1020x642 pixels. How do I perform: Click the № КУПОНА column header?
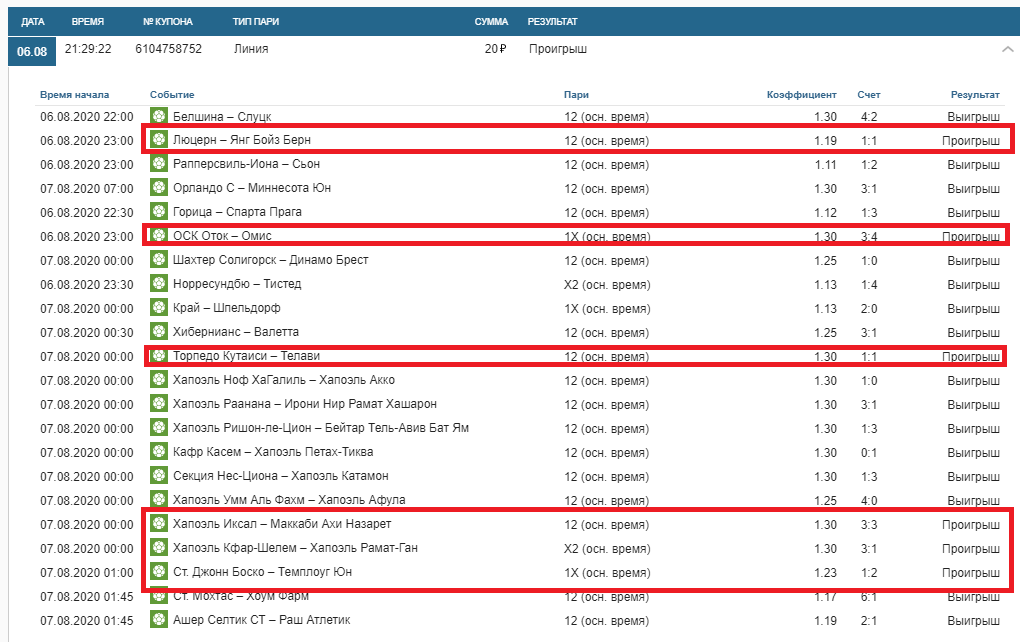tap(168, 21)
